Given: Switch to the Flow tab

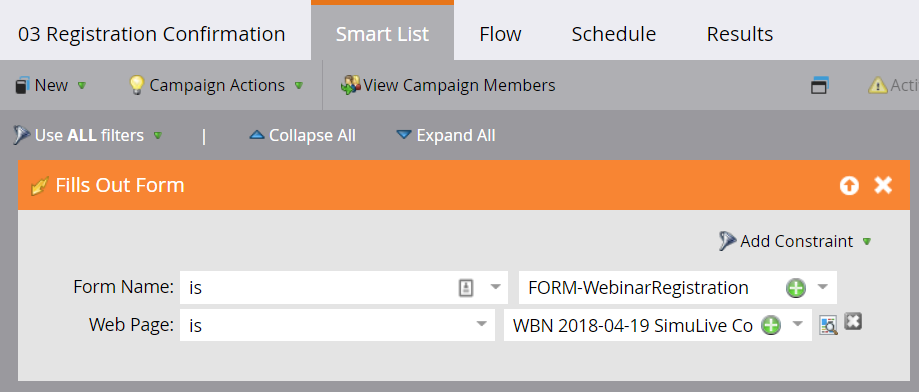Looking at the screenshot, I should point(501,34).
